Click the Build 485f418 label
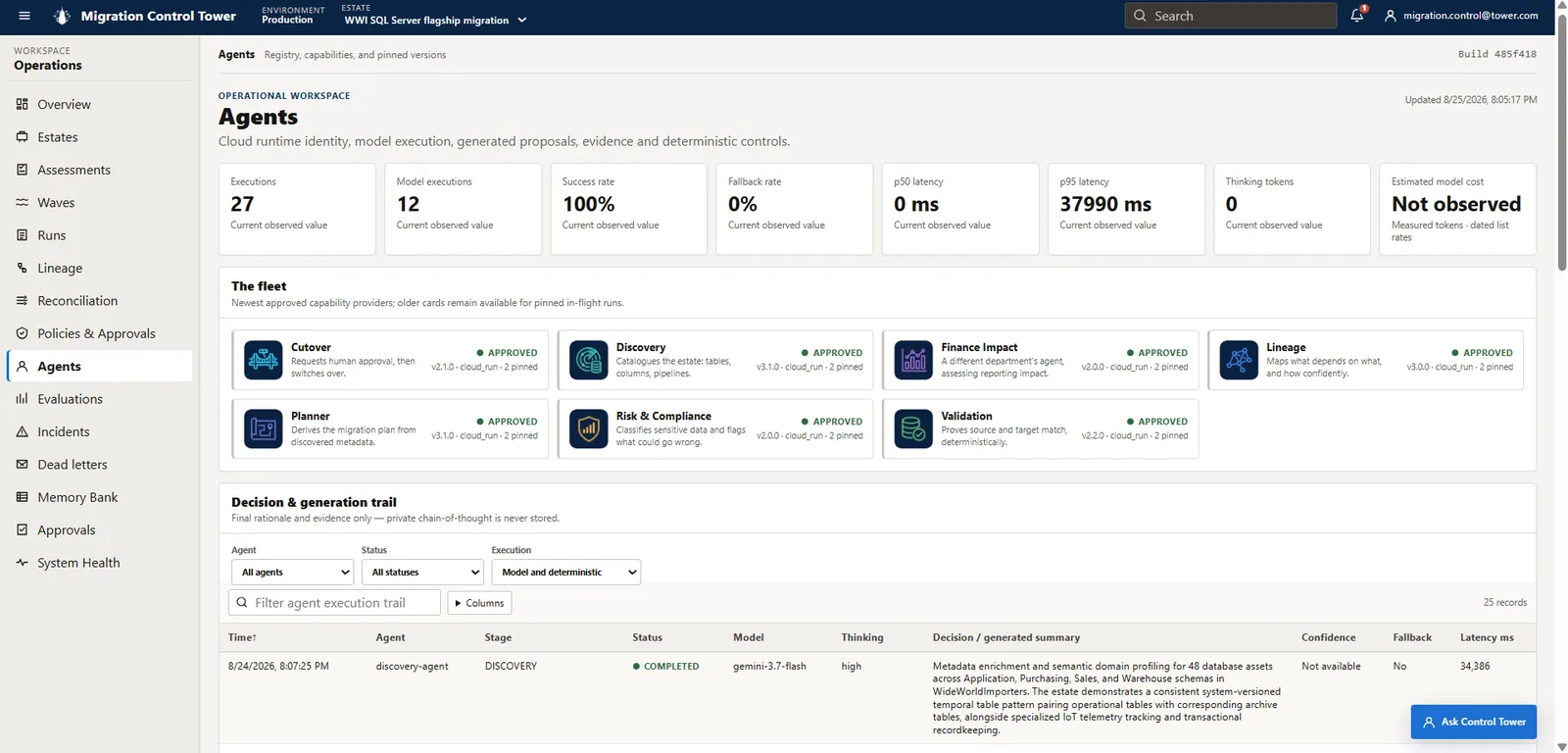 [1496, 55]
